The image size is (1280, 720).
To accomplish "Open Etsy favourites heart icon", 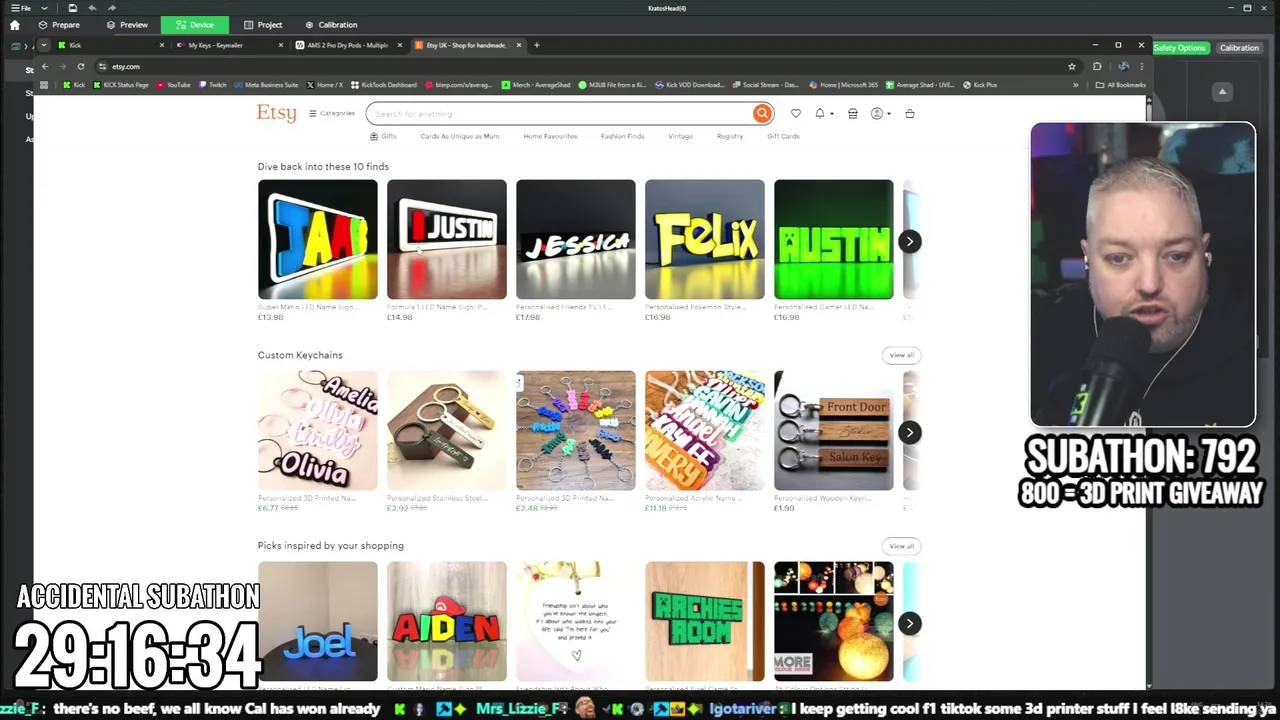I will [x=796, y=114].
